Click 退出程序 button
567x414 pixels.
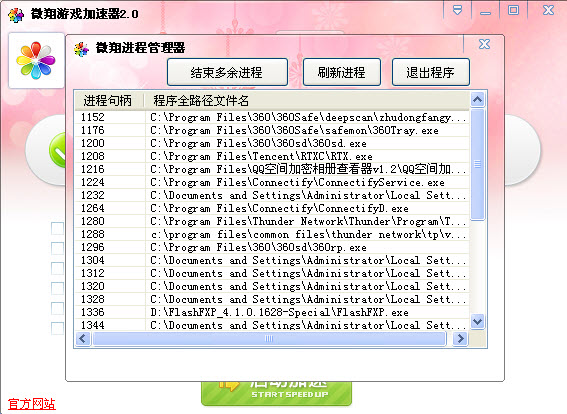pos(431,72)
